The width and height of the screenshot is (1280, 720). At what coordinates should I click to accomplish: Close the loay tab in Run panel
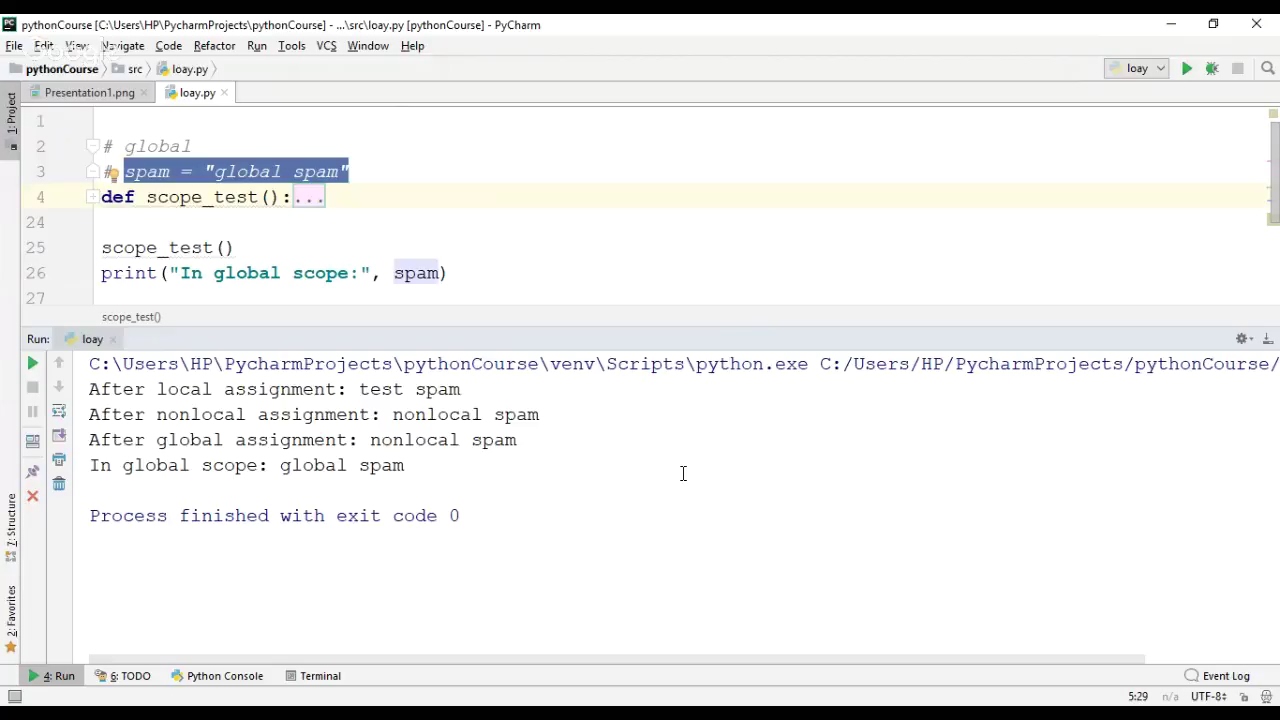pos(114,340)
